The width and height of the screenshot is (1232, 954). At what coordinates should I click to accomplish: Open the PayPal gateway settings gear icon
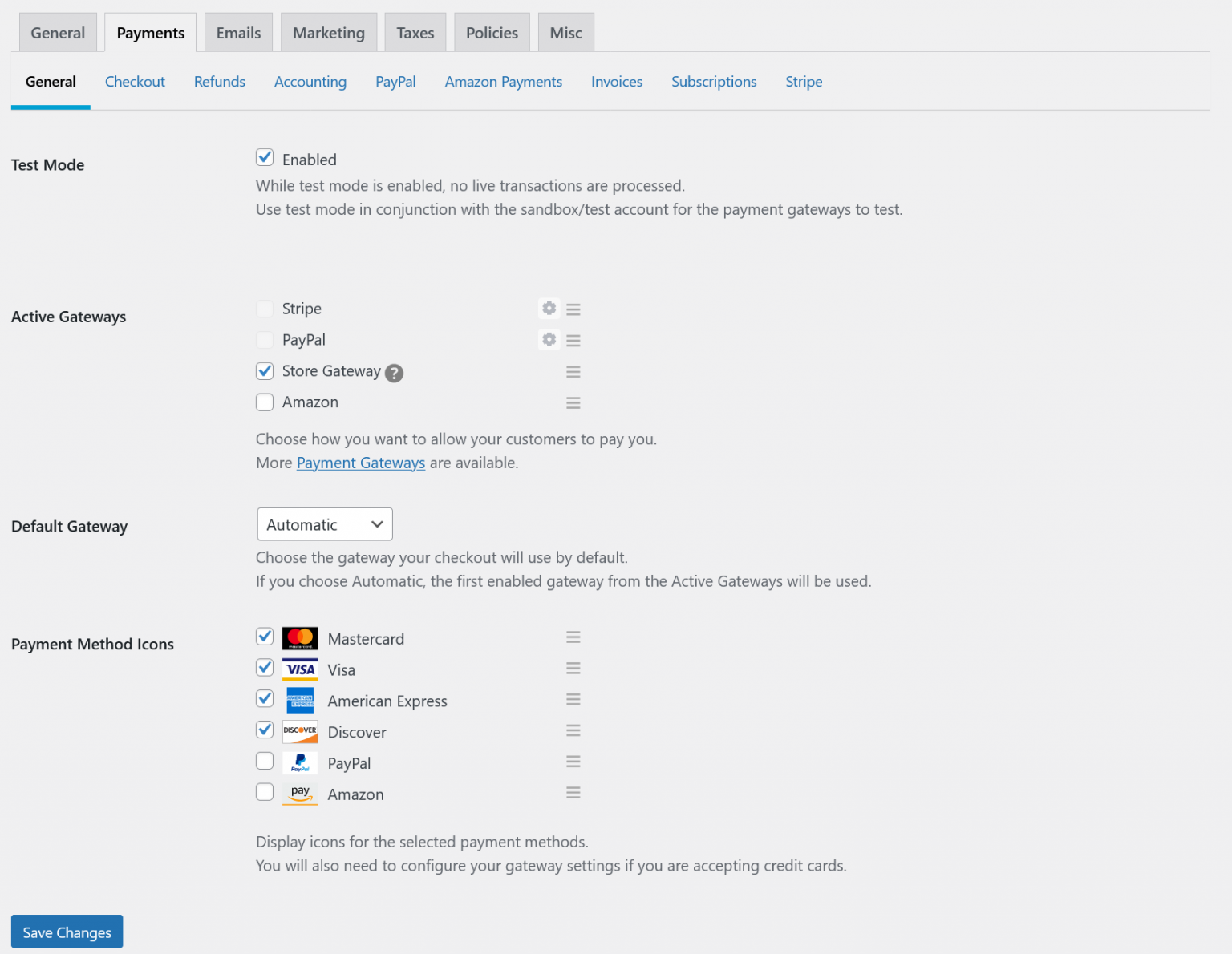(549, 339)
